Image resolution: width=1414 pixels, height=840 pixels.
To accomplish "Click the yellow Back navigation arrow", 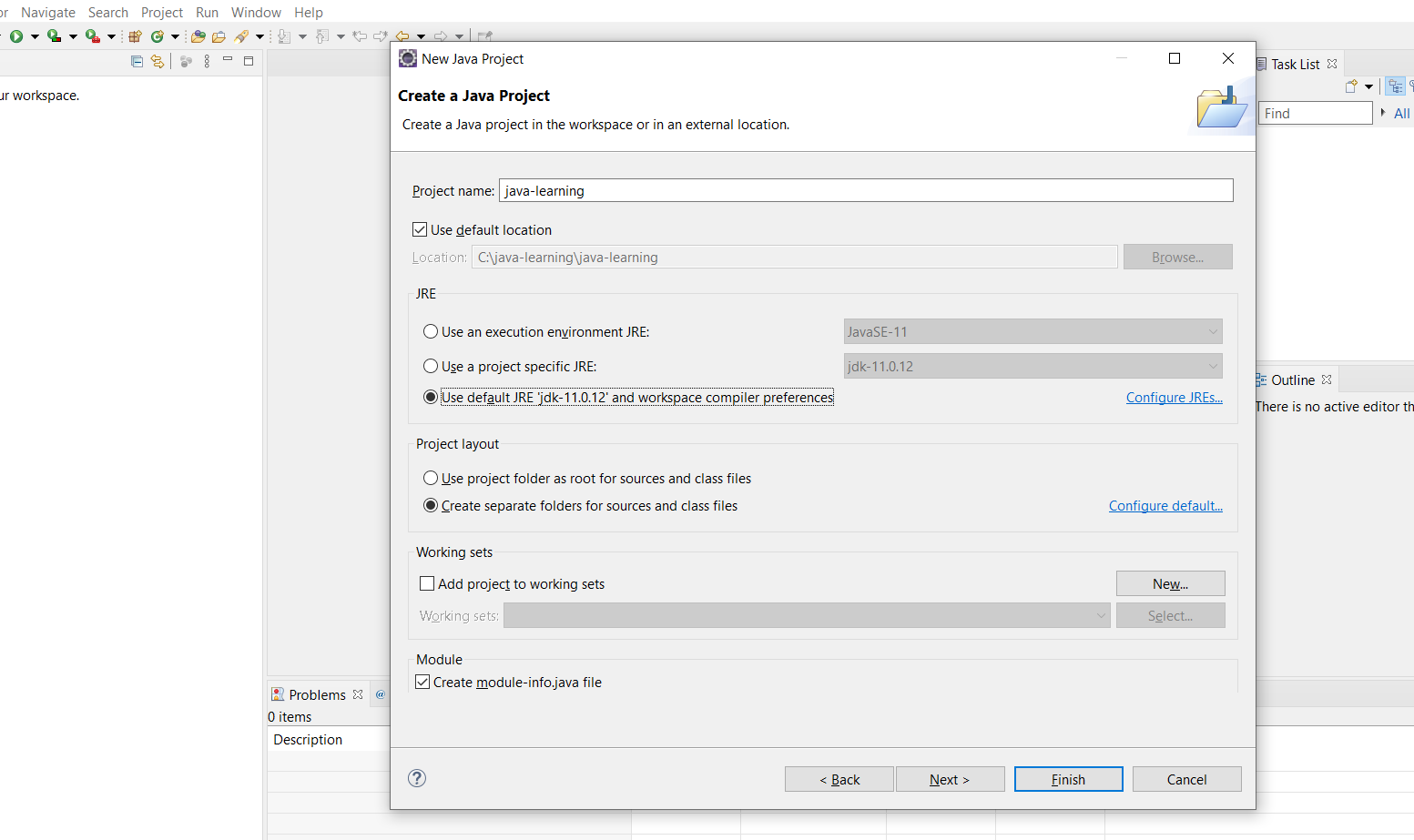I will (402, 36).
